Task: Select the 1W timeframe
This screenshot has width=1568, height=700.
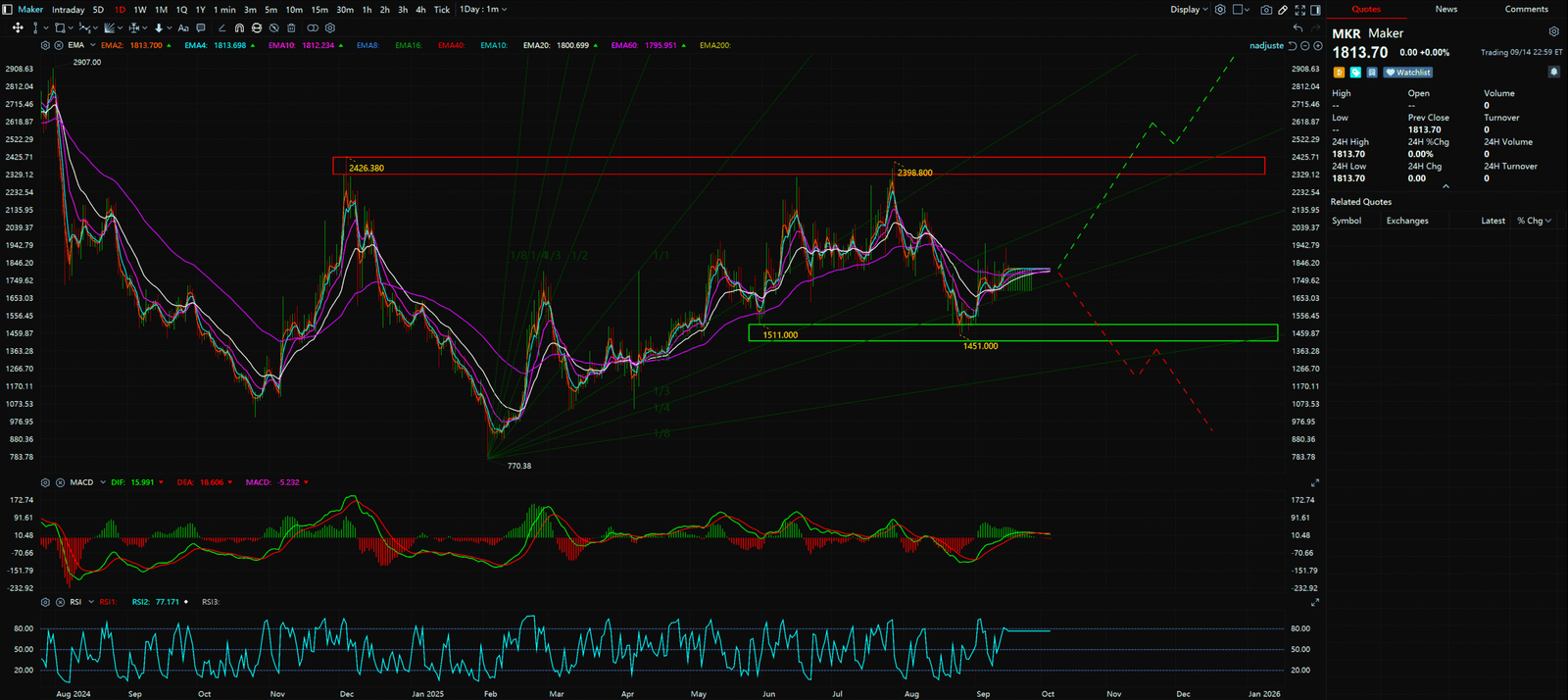Action: click(140, 10)
